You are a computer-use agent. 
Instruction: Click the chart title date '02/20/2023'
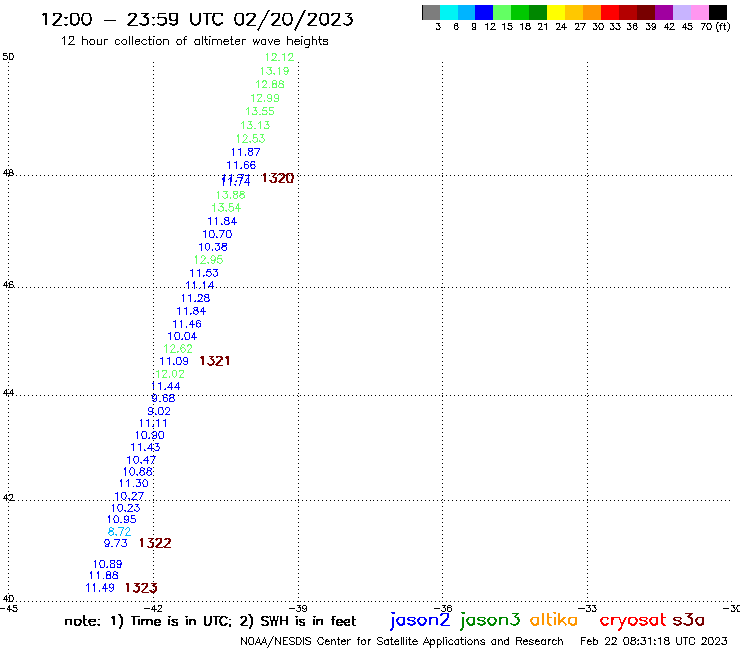point(293,19)
